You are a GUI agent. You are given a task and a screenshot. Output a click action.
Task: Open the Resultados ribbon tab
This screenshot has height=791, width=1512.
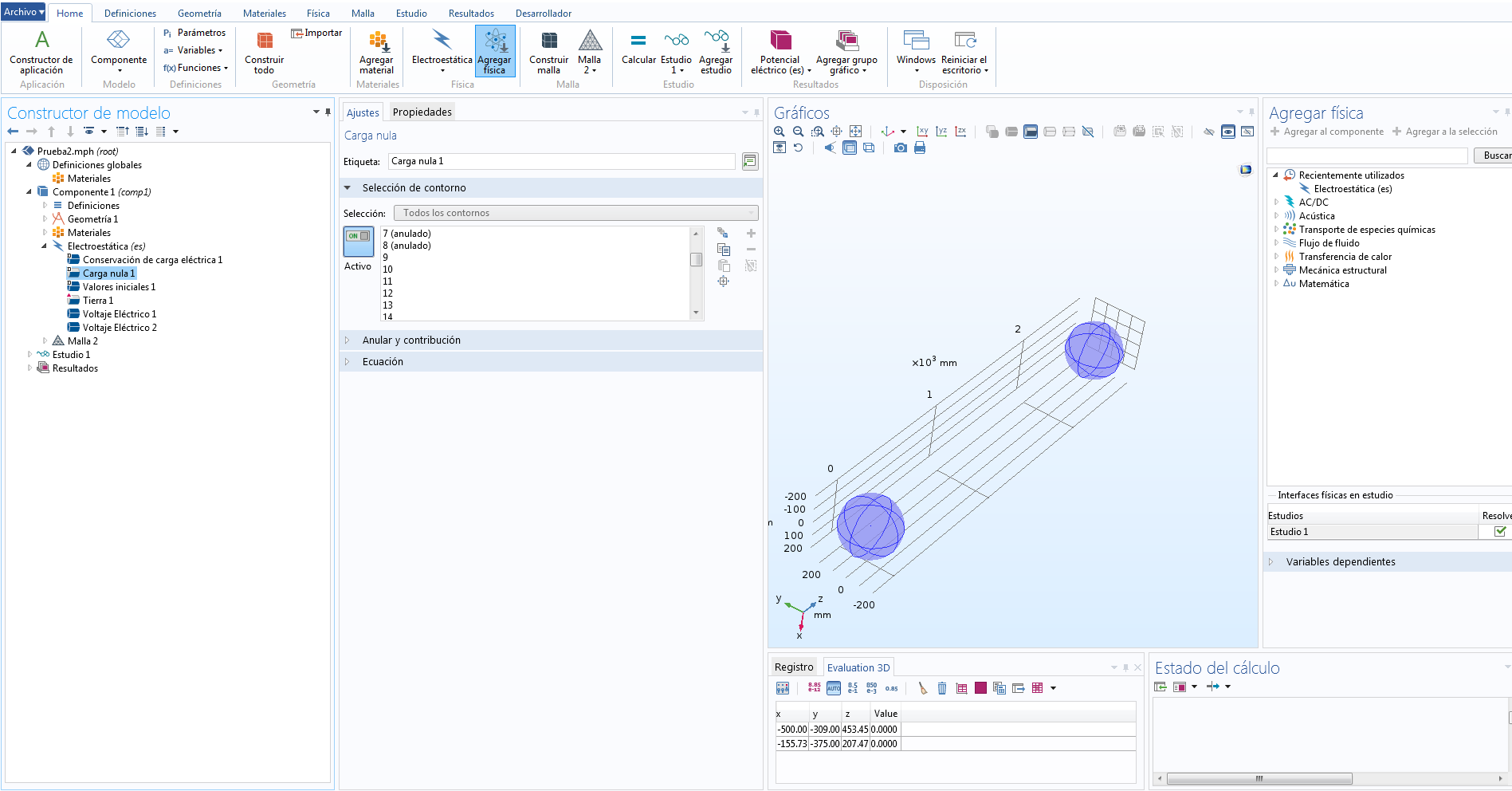coord(470,14)
